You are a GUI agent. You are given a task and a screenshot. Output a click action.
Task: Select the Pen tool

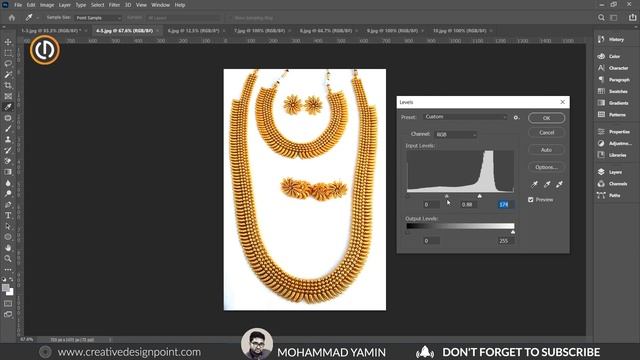pyautogui.click(x=8, y=204)
